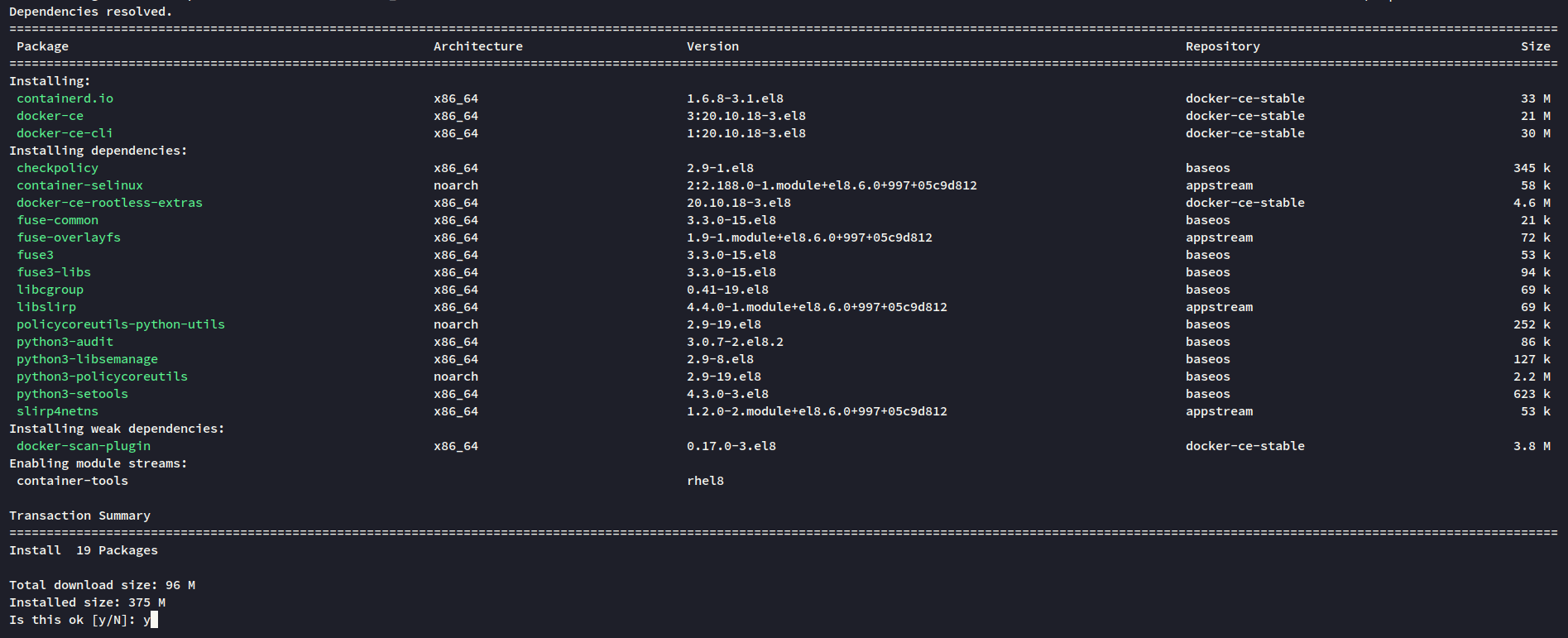Image resolution: width=1568 pixels, height=638 pixels.
Task: Select the 345 k size of checkpolicy
Action: coord(1532,168)
